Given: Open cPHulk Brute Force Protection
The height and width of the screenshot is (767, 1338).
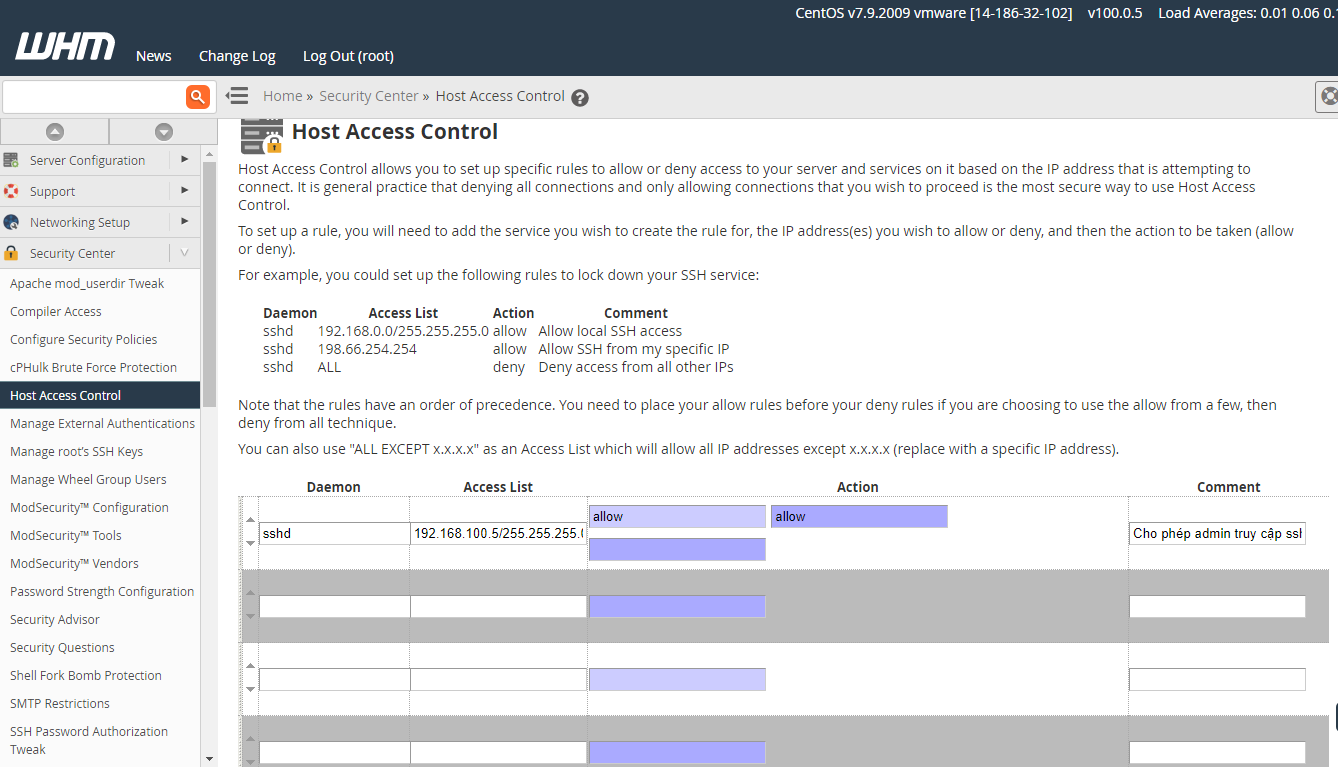Looking at the screenshot, I should pos(93,367).
